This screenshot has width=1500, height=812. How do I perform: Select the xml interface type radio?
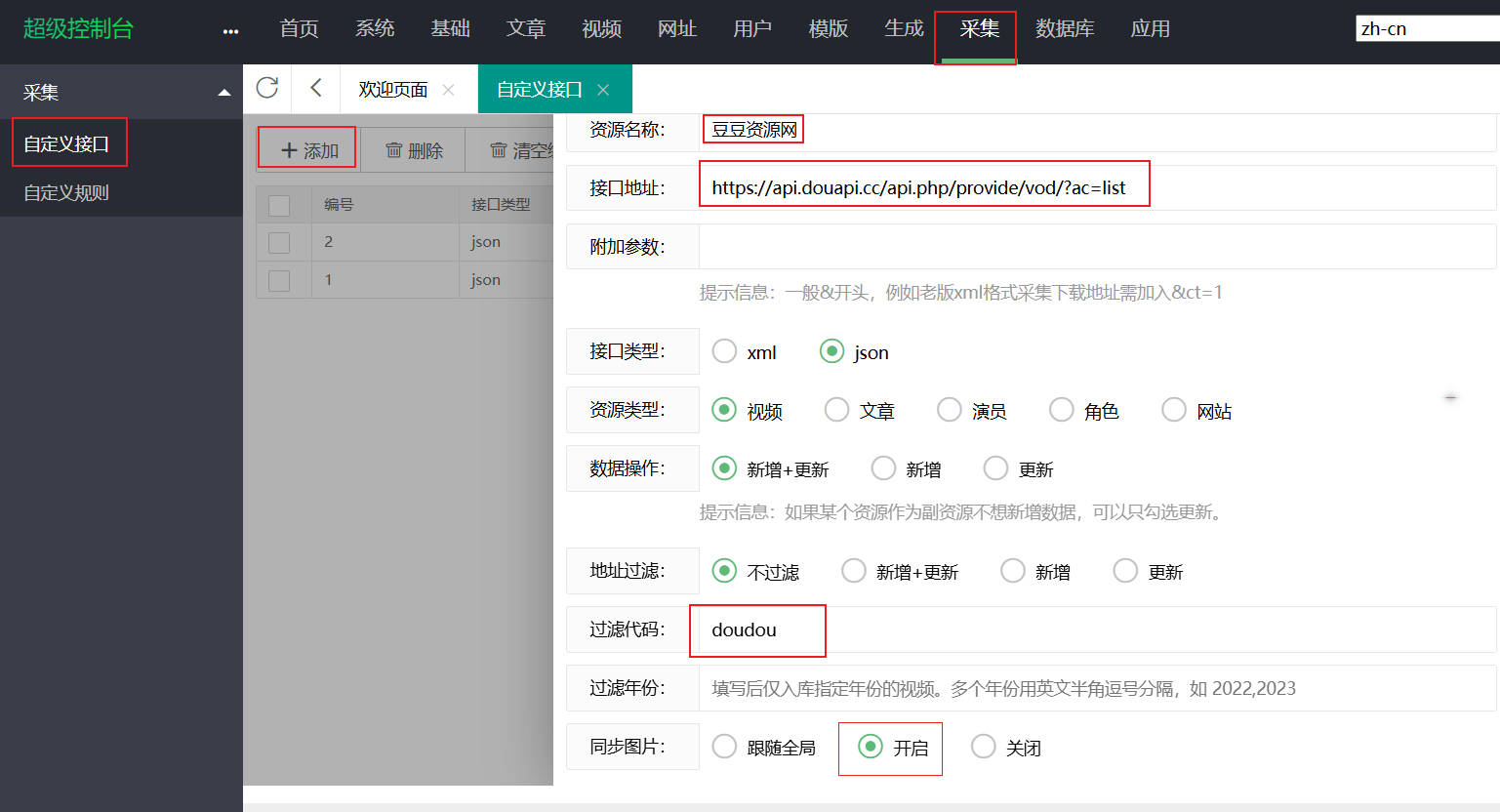click(x=724, y=351)
